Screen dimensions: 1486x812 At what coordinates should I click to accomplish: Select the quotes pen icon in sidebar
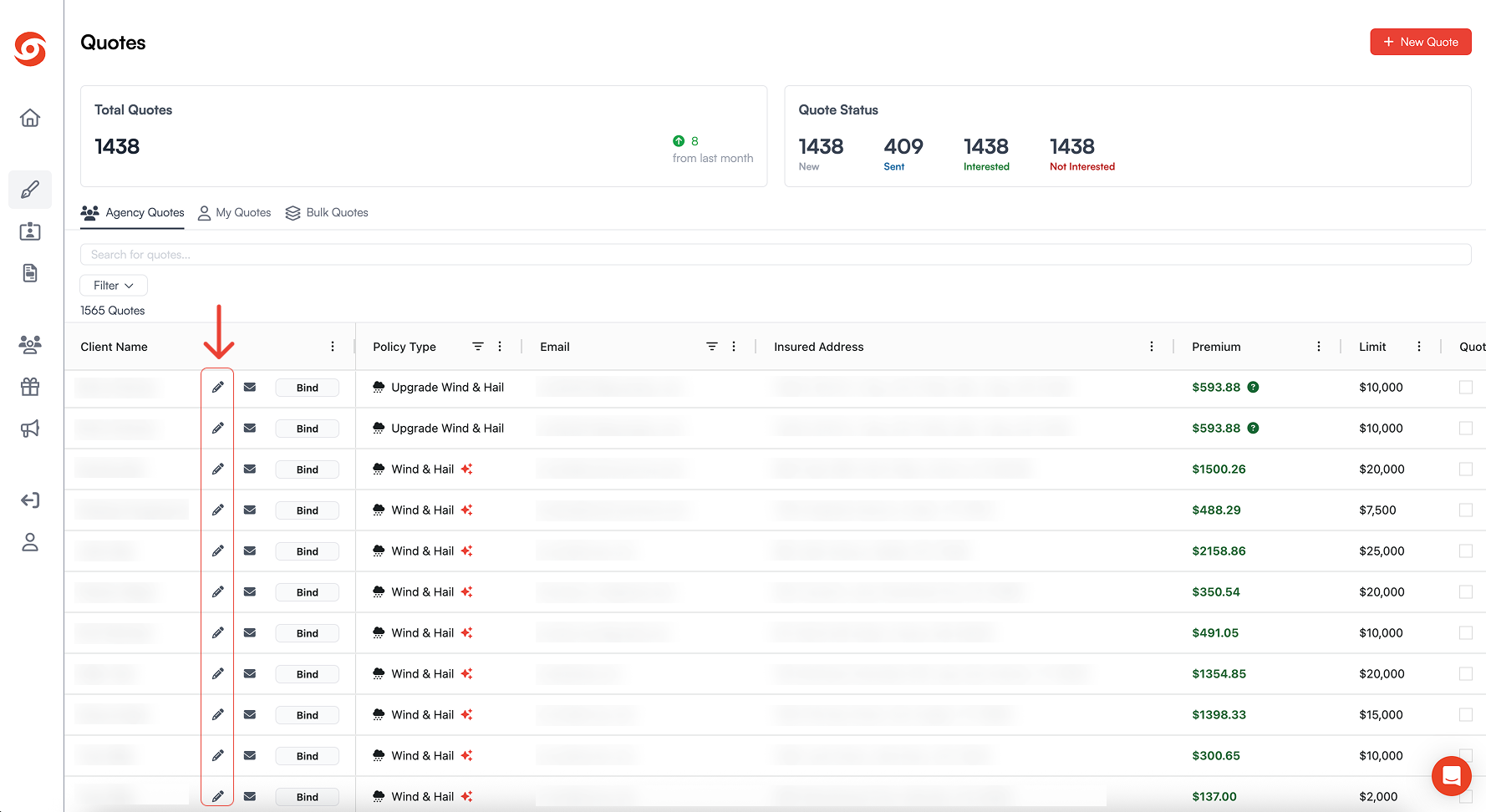click(30, 190)
